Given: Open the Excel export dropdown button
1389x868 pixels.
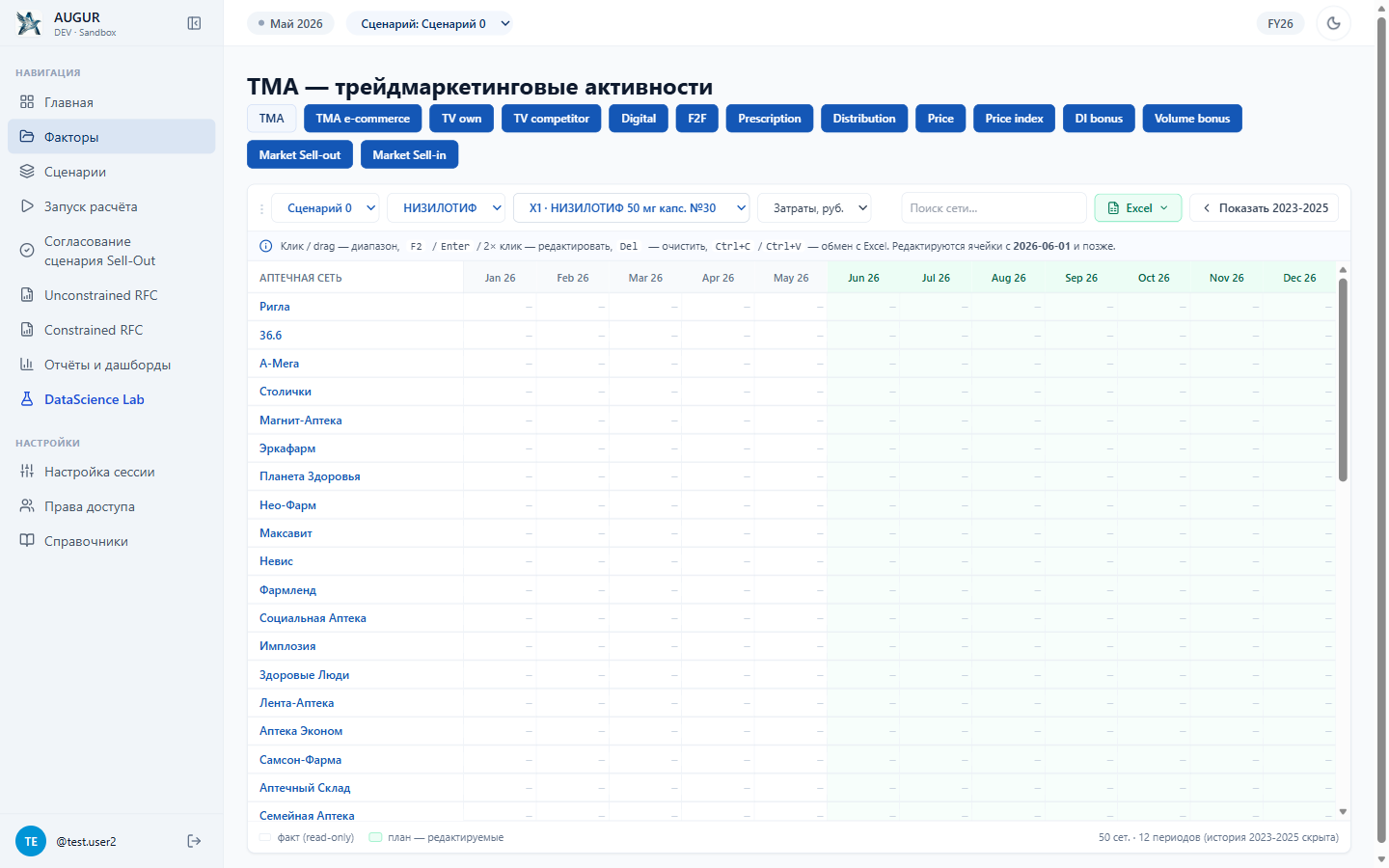Looking at the screenshot, I should (x=1138, y=208).
